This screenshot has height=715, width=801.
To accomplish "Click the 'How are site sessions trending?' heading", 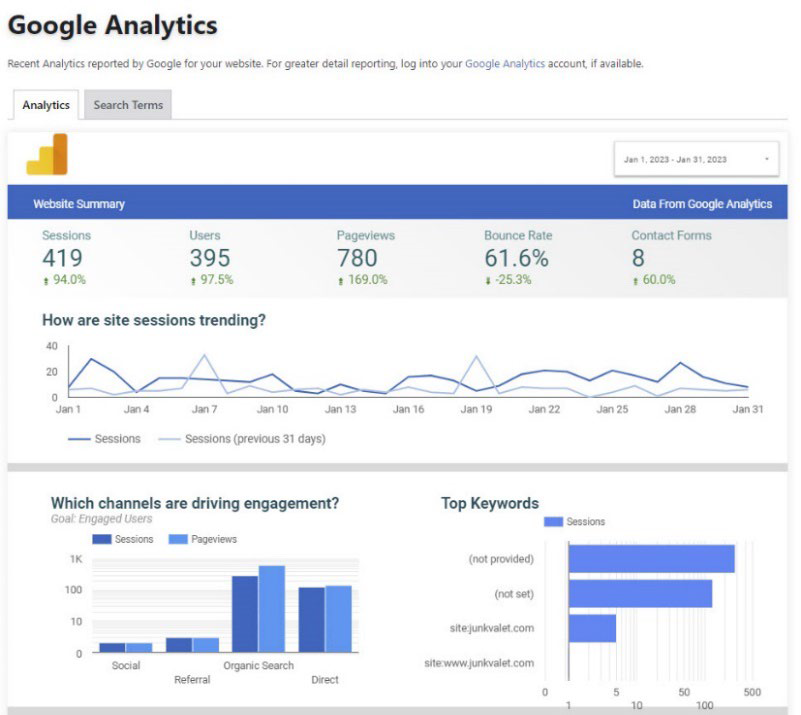I will coord(154,320).
